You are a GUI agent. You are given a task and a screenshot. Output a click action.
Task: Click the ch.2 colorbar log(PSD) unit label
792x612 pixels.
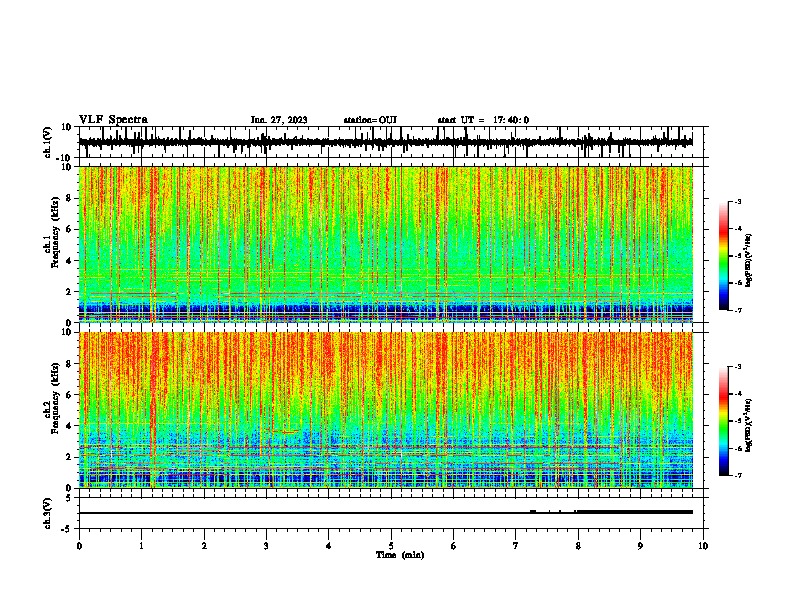[749, 425]
